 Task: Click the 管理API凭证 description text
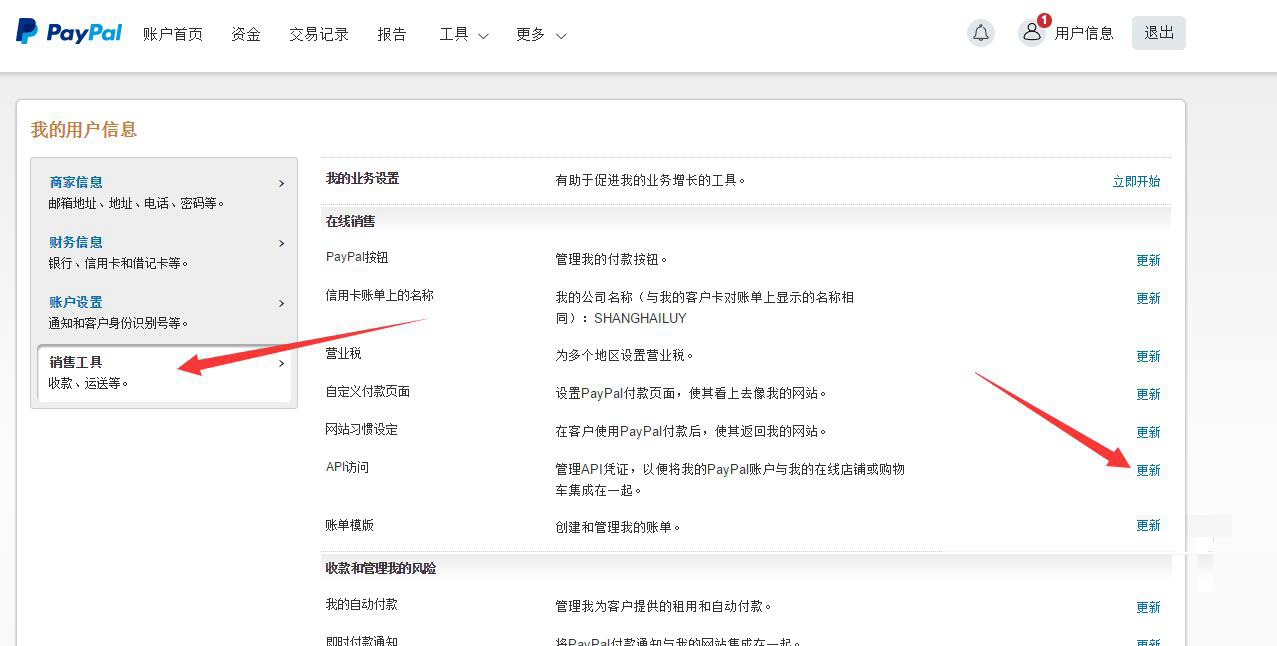(730, 479)
